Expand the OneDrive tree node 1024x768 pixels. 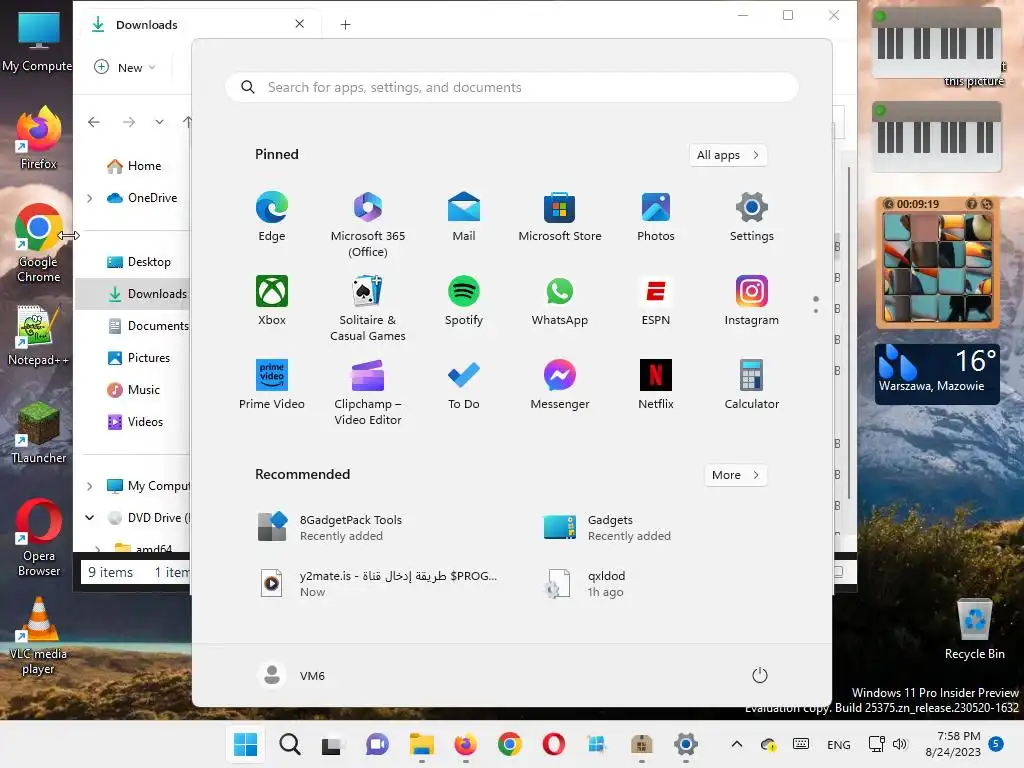coord(90,198)
